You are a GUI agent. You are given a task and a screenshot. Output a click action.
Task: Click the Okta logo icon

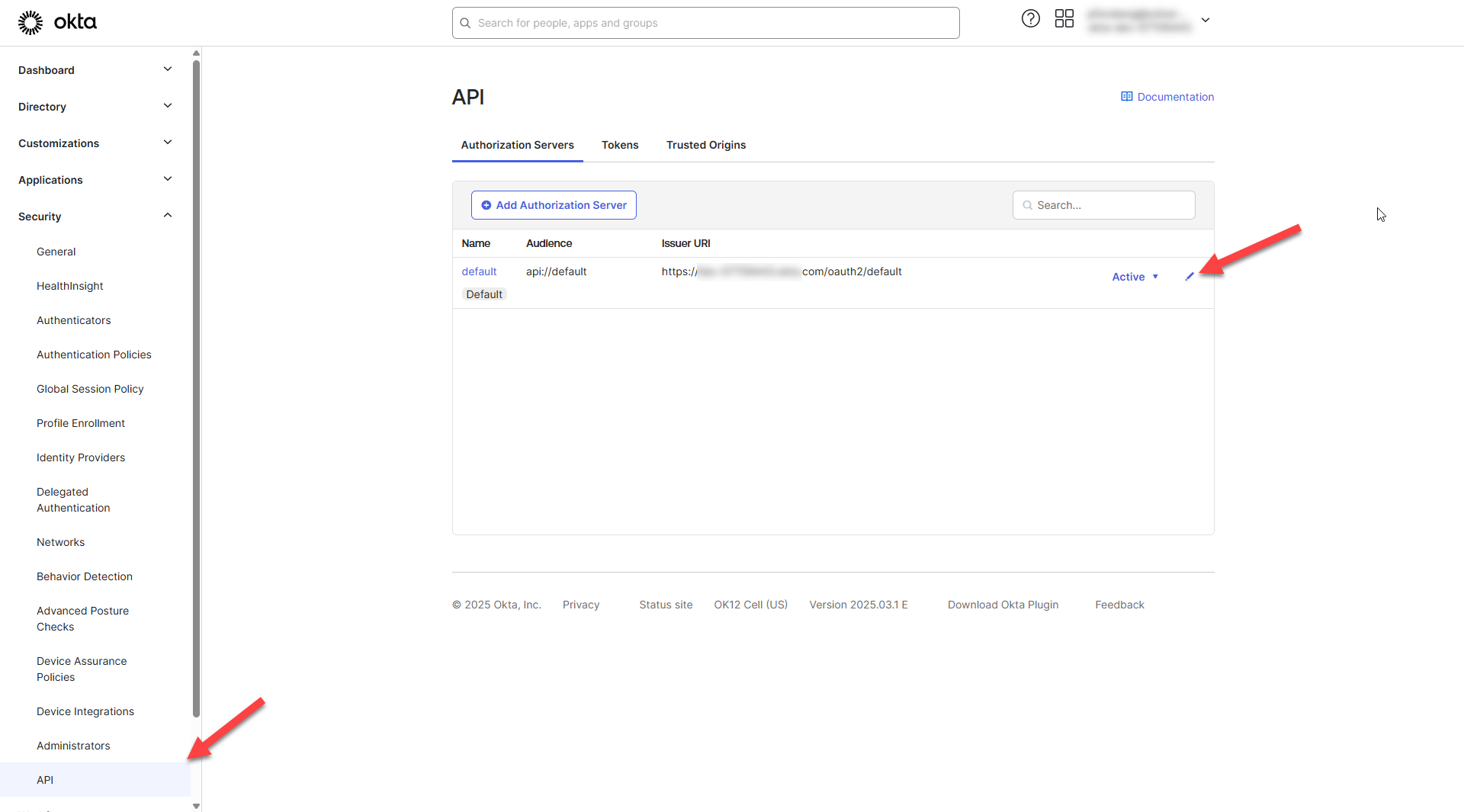pos(30,23)
